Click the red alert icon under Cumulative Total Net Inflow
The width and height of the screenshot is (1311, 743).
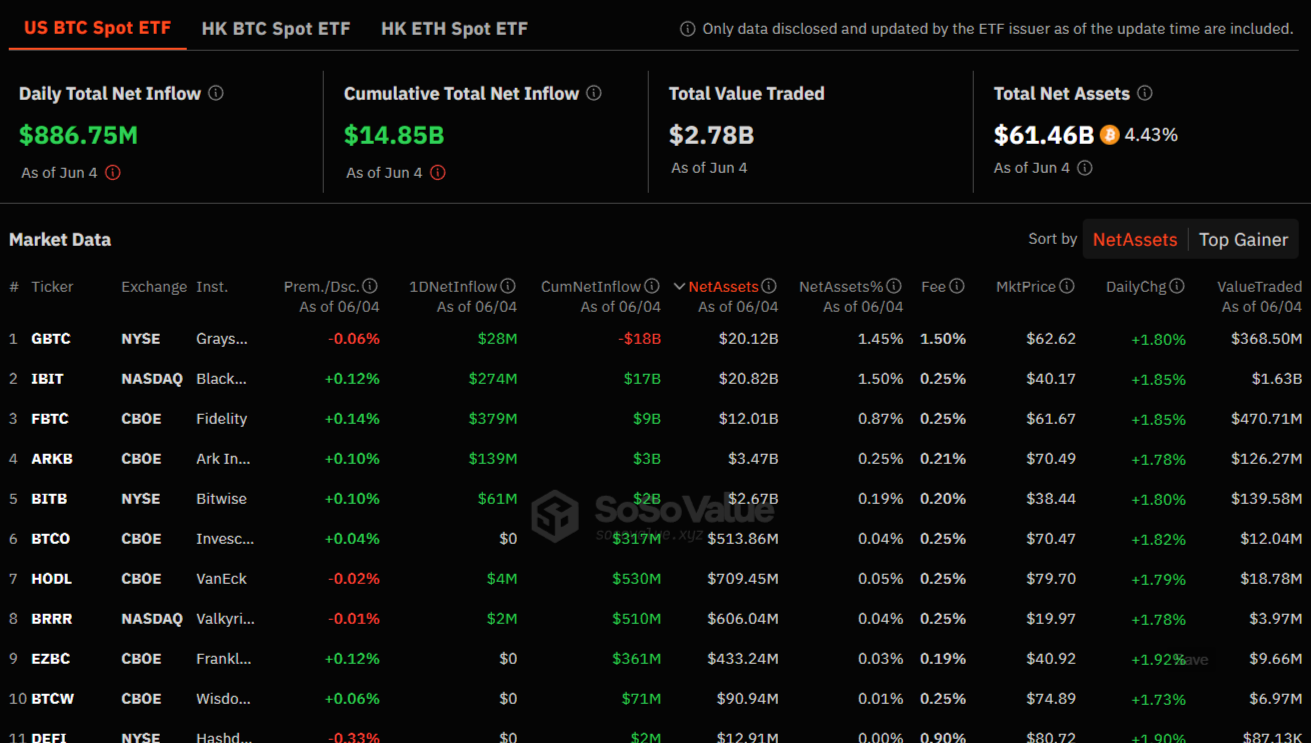coord(438,173)
